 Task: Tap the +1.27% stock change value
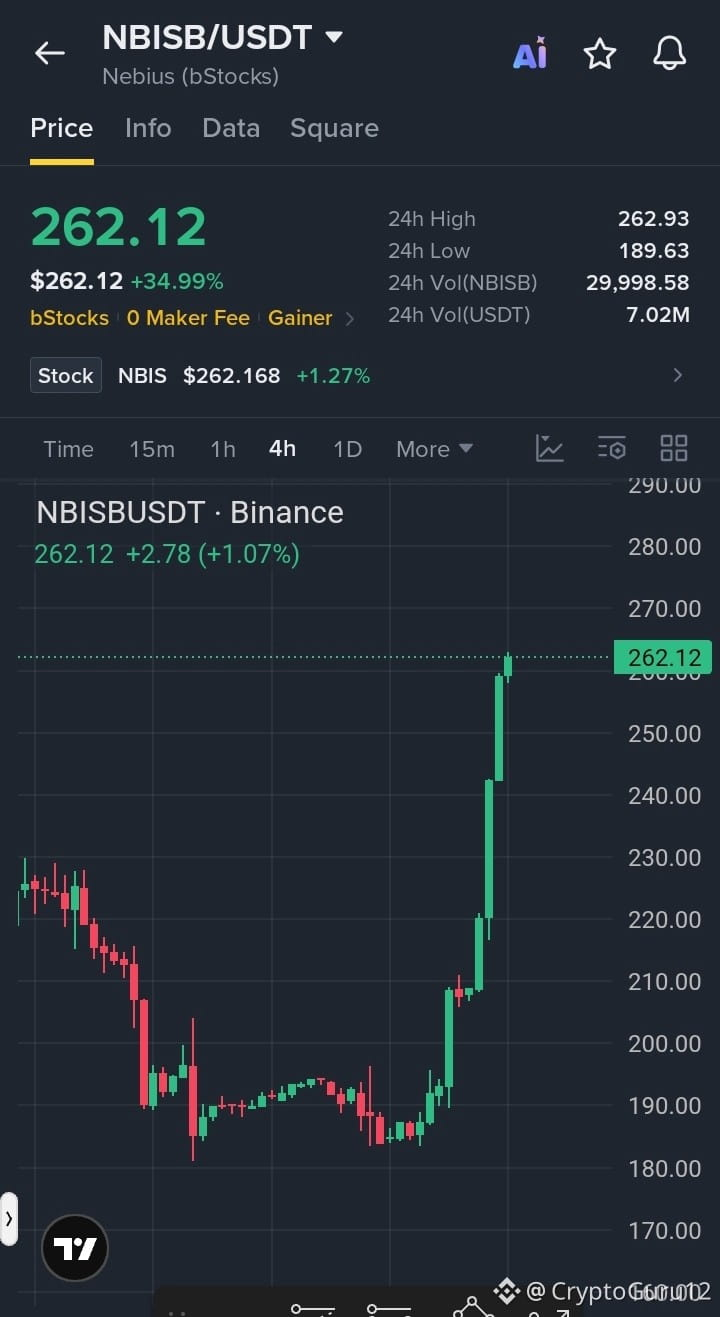tap(333, 375)
